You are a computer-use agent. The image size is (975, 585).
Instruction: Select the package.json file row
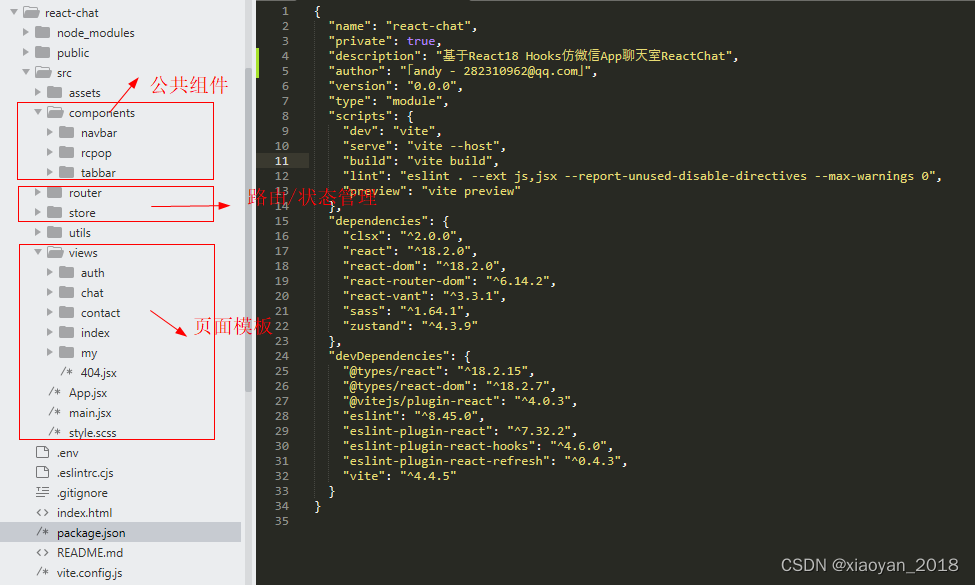pos(121,532)
